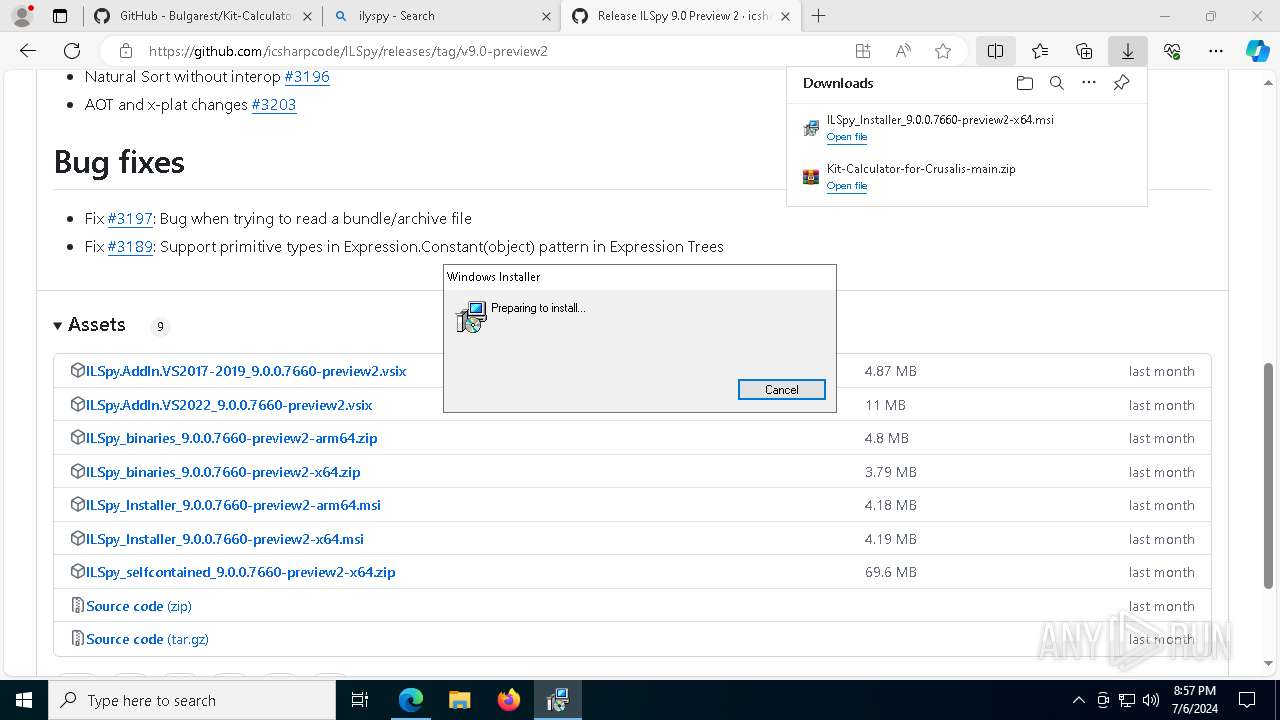Close the ilyspy Search tab
The height and width of the screenshot is (720, 1280).
click(546, 16)
